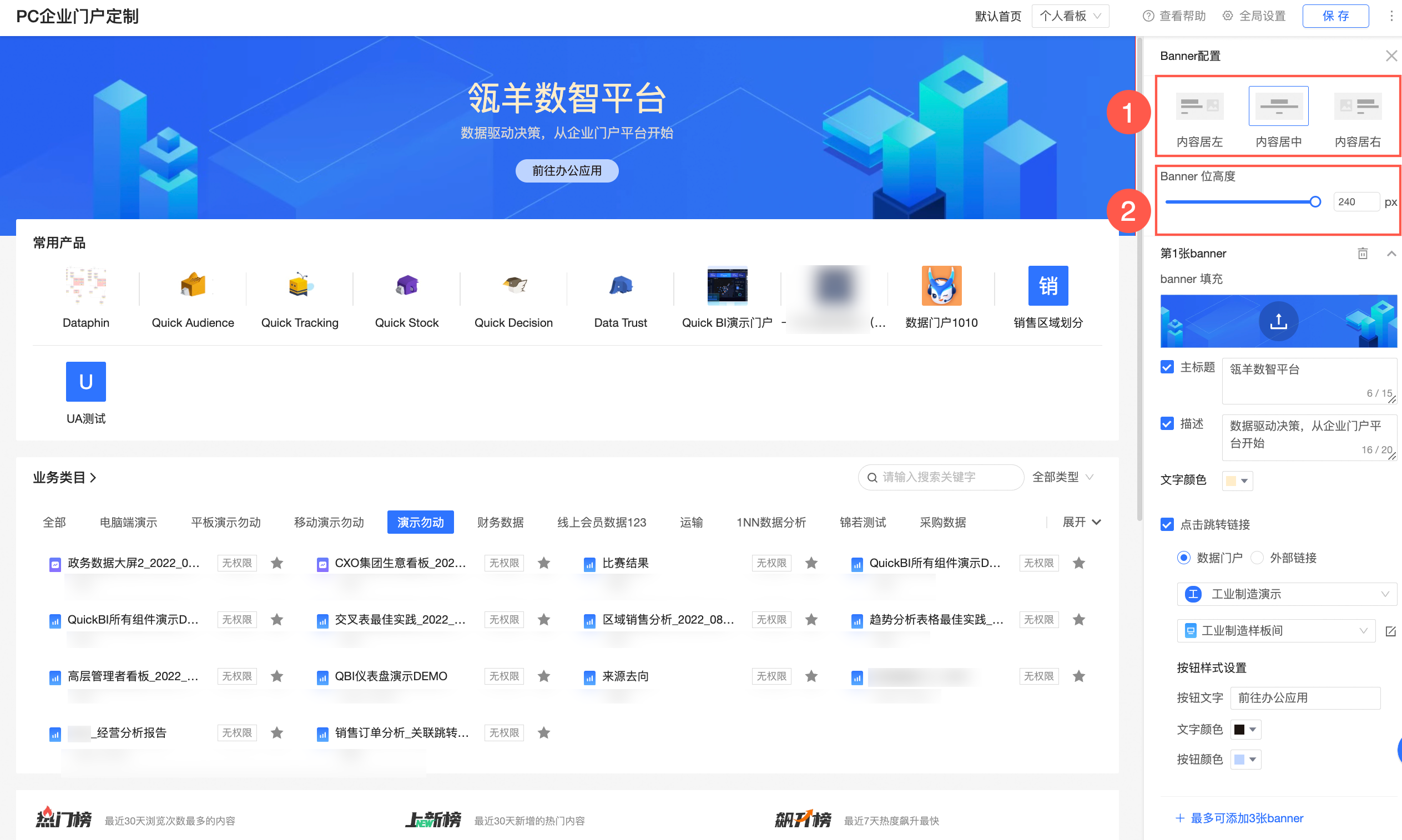Open the 按钮颜色 color swatch
This screenshot has width=1402, height=840.
coord(1244,759)
